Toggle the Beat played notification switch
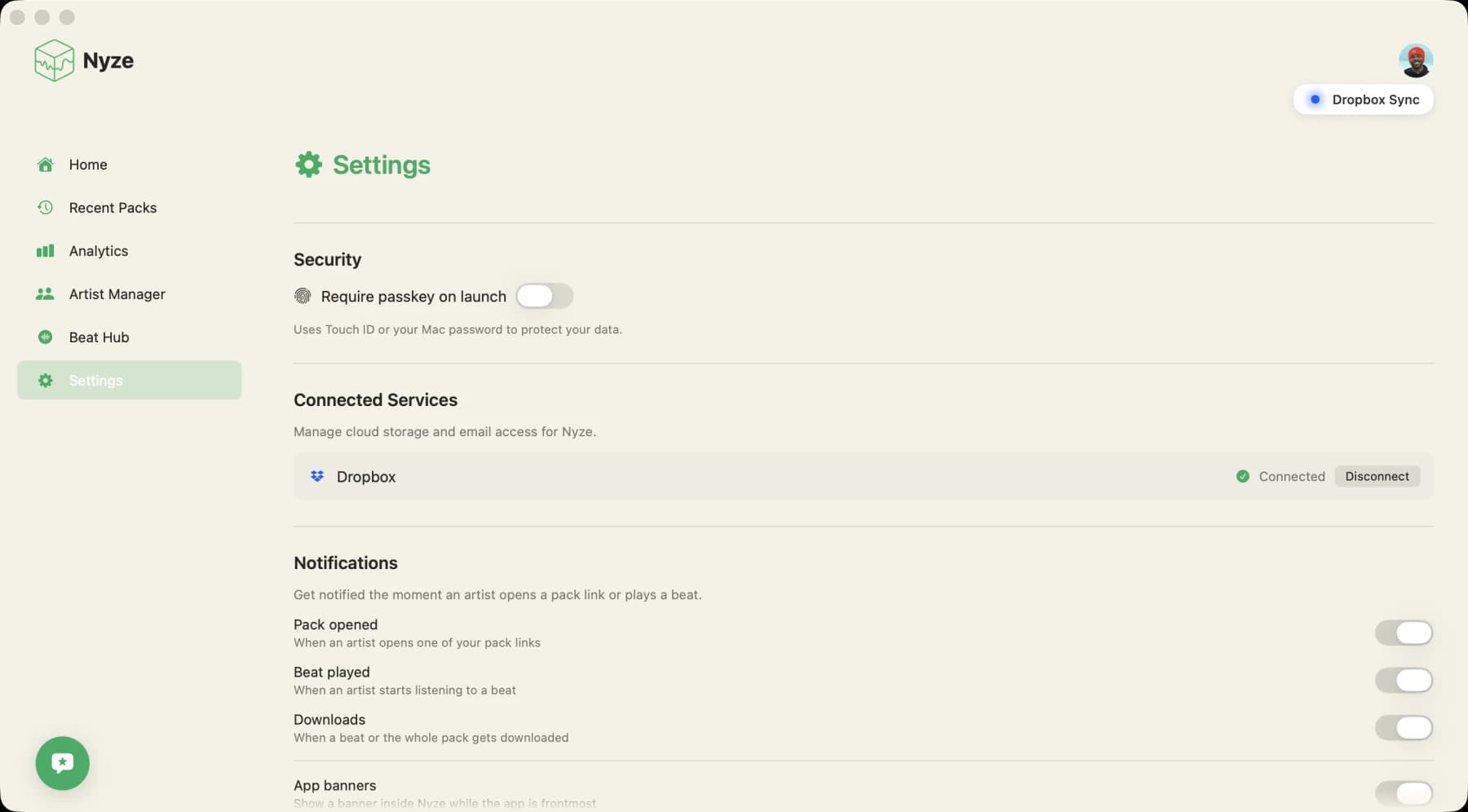This screenshot has width=1468, height=812. pyautogui.click(x=1404, y=680)
